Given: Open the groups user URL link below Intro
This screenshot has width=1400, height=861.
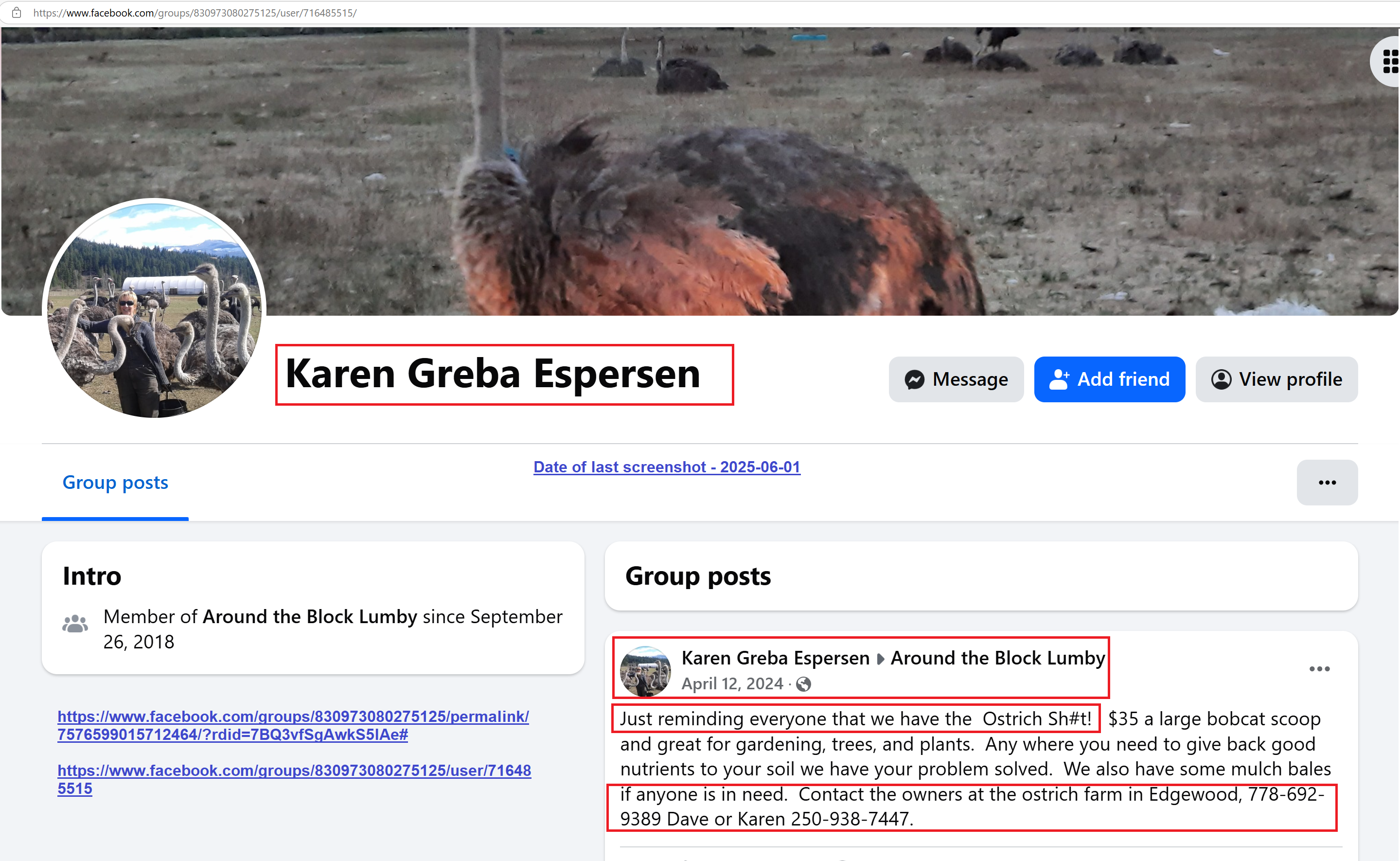Looking at the screenshot, I should click(294, 779).
